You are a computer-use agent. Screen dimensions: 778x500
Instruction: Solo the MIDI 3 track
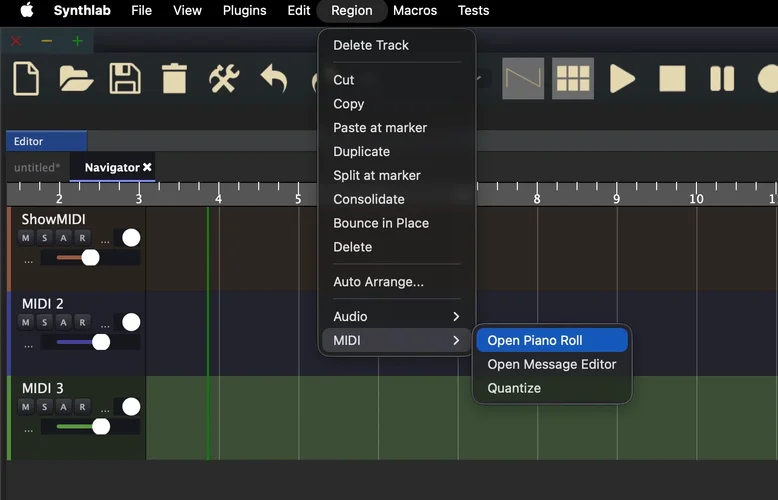pyautogui.click(x=45, y=407)
